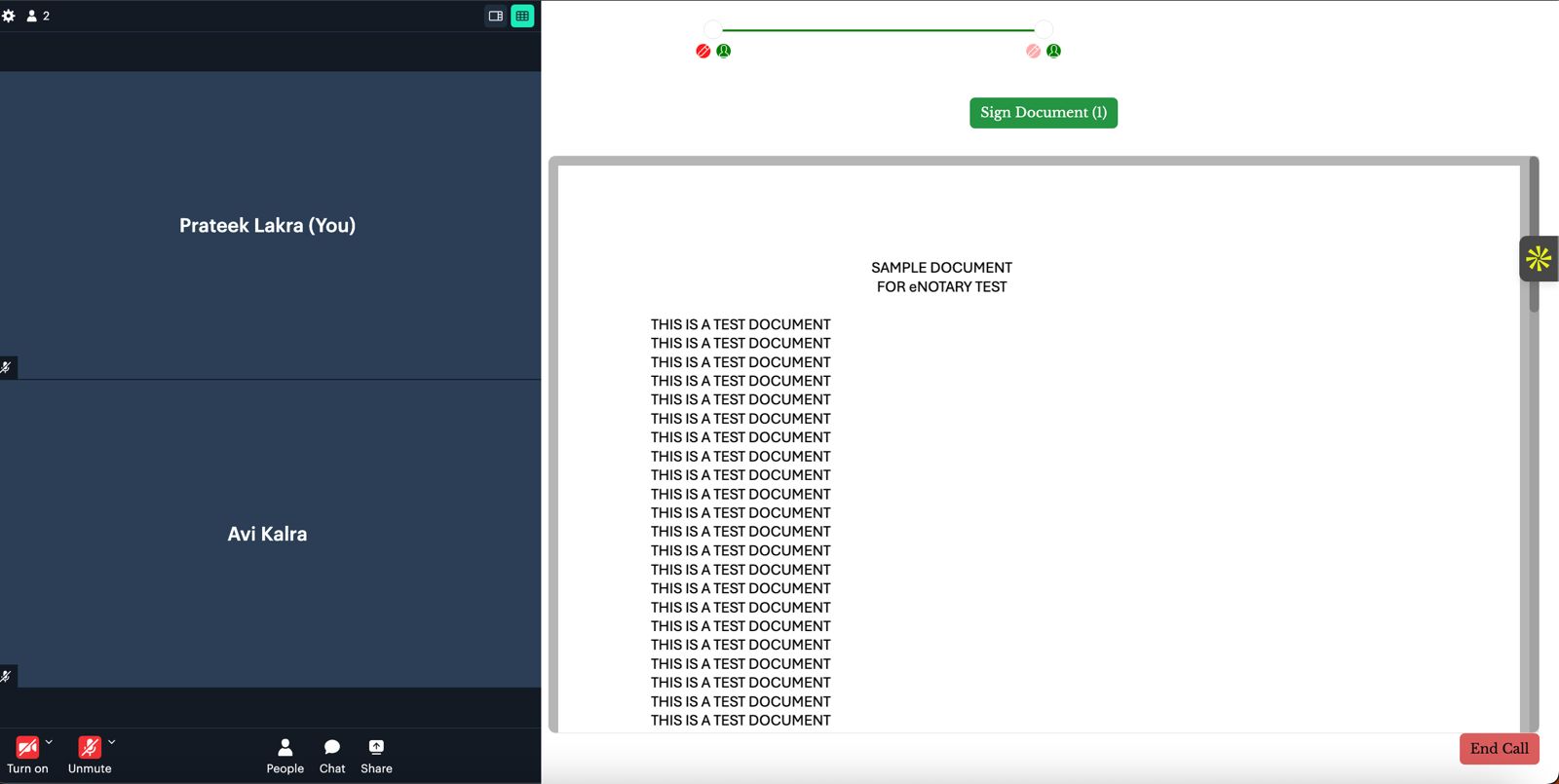Viewport: 1559px width, 784px height.
Task: Click the Sign Document (1) button
Action: pos(1043,113)
